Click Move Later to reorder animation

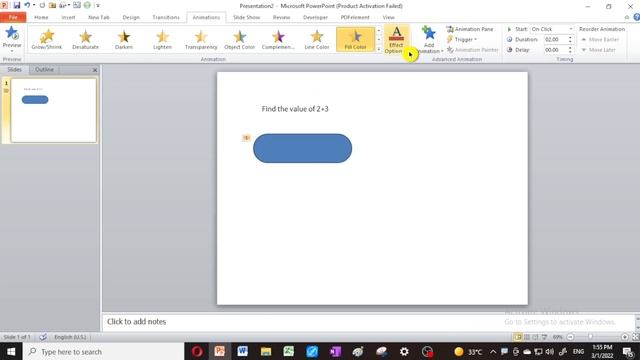pos(598,49)
